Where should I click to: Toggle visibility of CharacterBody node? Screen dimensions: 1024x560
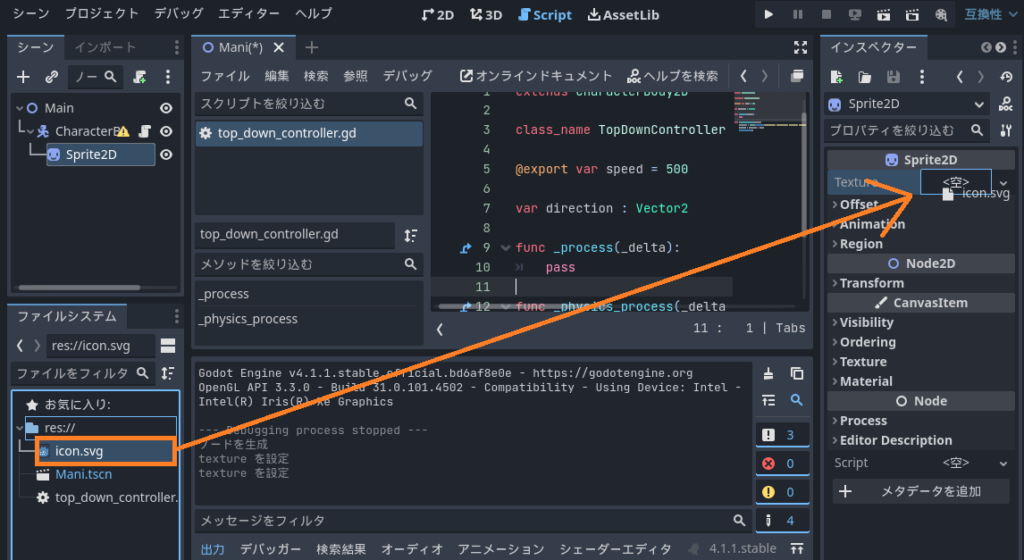pos(167,131)
